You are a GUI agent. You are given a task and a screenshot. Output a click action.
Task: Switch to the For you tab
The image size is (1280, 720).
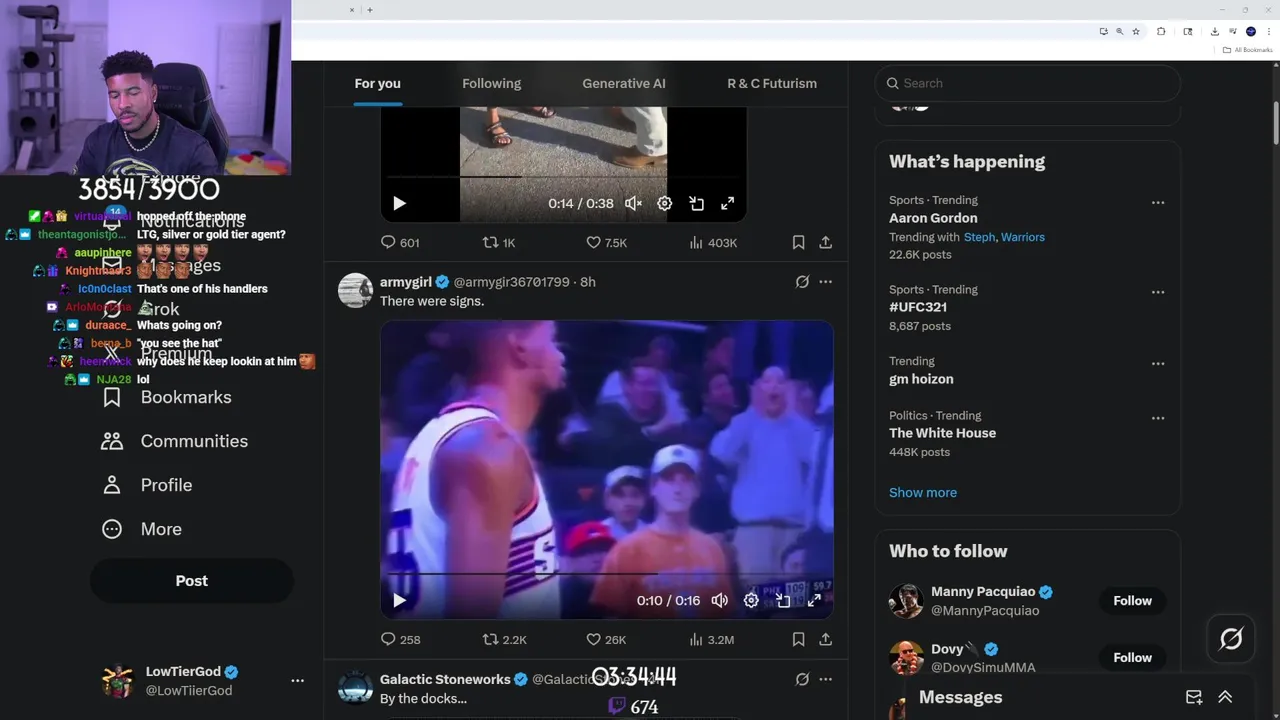377,84
